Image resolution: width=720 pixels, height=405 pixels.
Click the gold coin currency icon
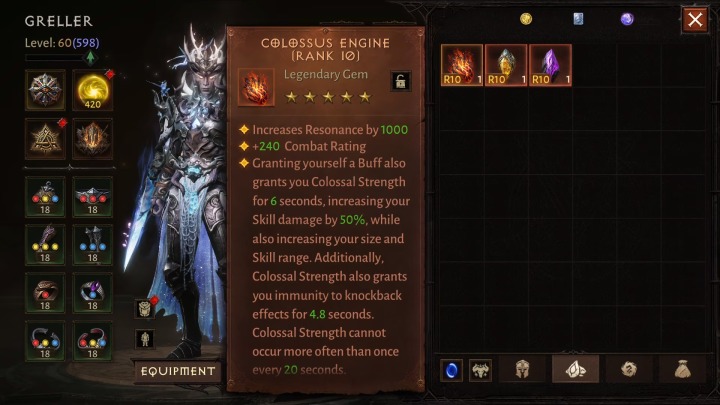click(x=526, y=19)
